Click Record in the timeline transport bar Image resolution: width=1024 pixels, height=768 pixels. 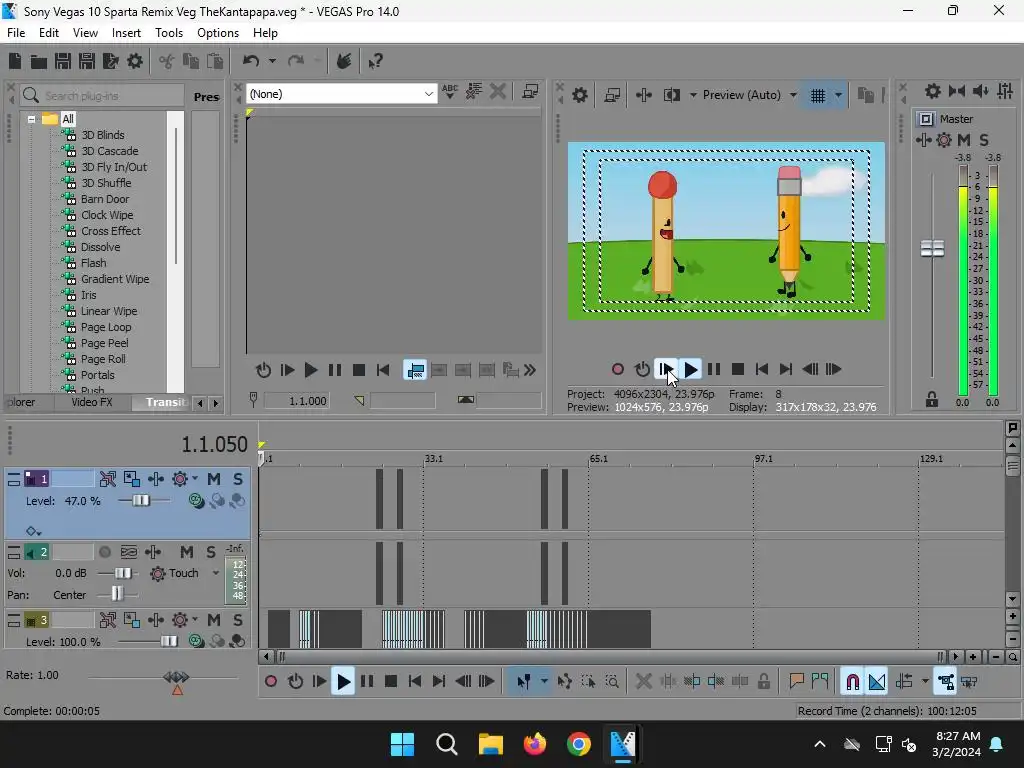(270, 682)
